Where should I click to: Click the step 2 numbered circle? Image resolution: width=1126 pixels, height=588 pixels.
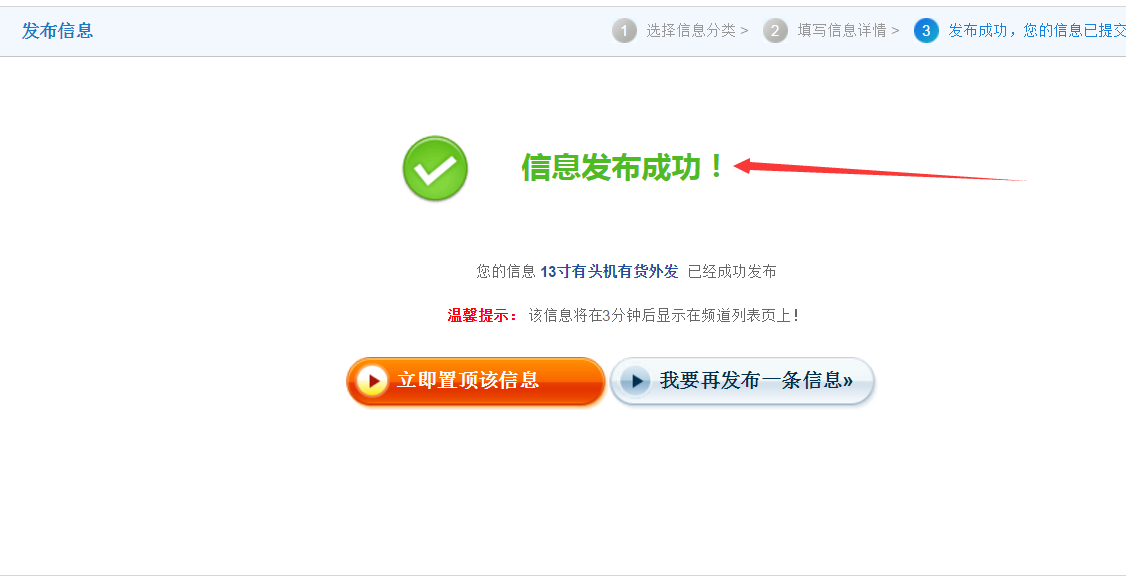pos(775,31)
